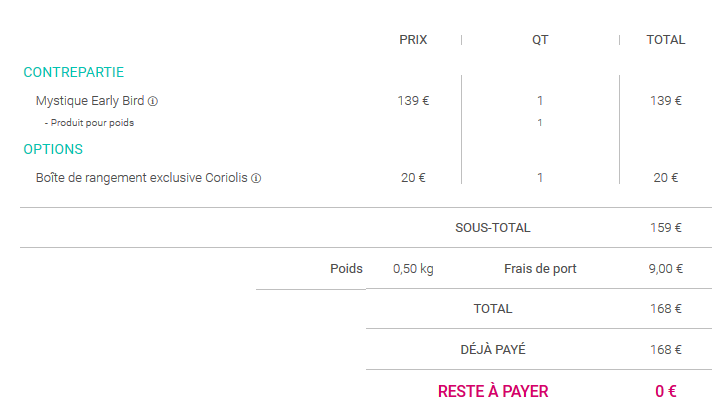Click info icon beside Boîte de rangement
728x414 pixels.
point(256,178)
